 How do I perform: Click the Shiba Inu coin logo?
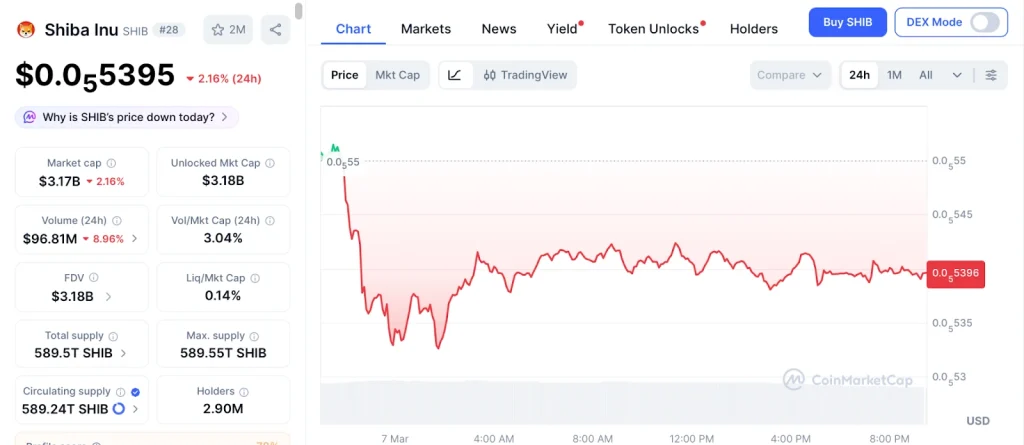(x=27, y=29)
